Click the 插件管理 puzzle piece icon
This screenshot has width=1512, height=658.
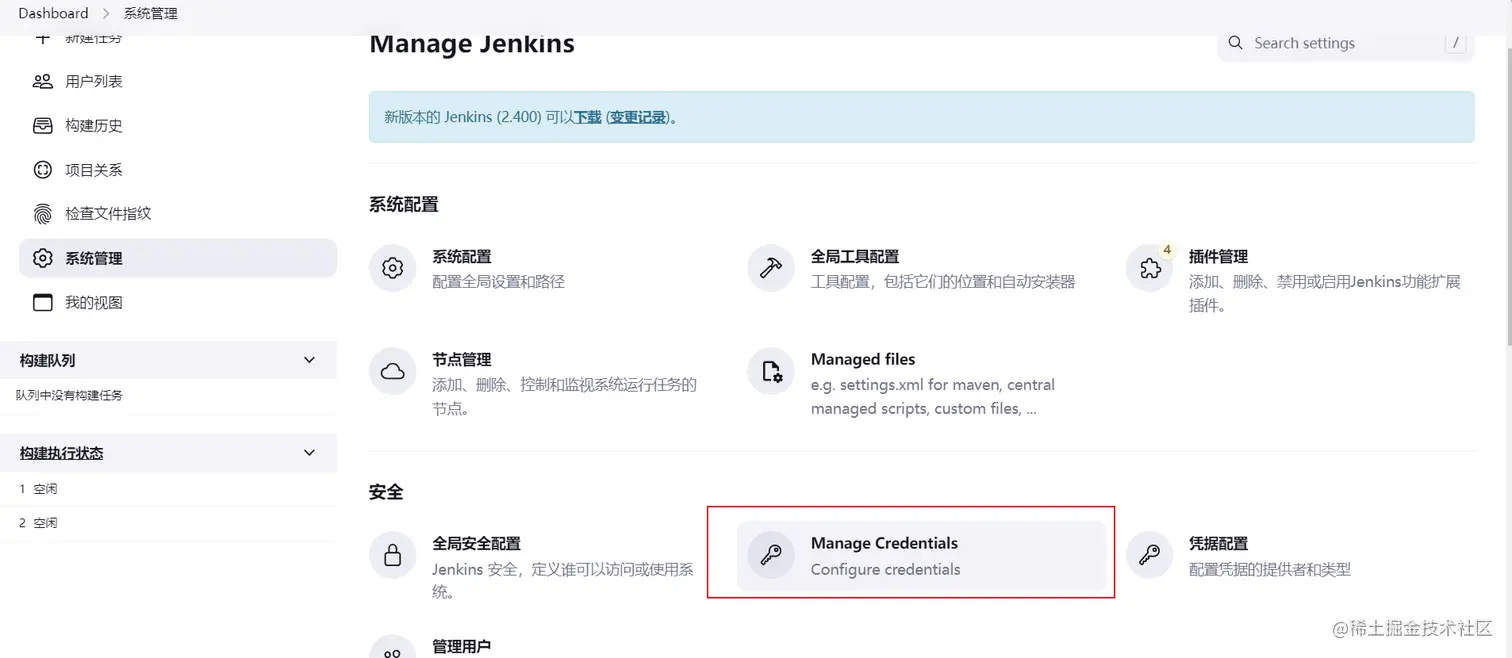[x=1149, y=268]
